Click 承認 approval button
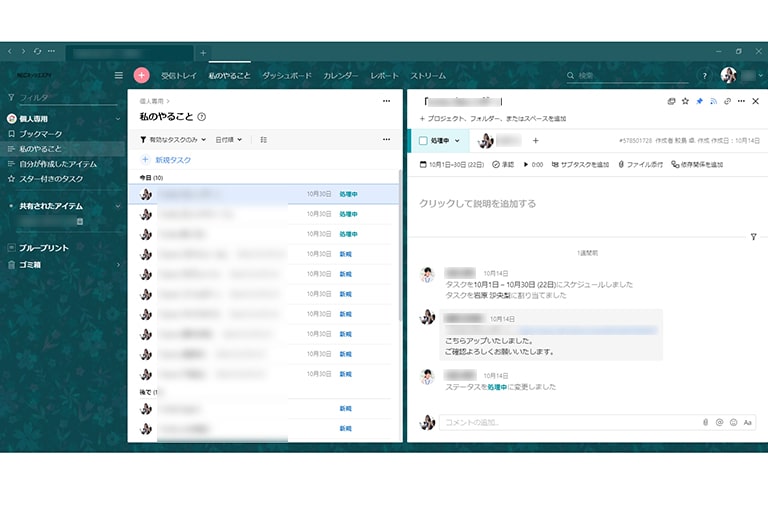 click(503, 165)
